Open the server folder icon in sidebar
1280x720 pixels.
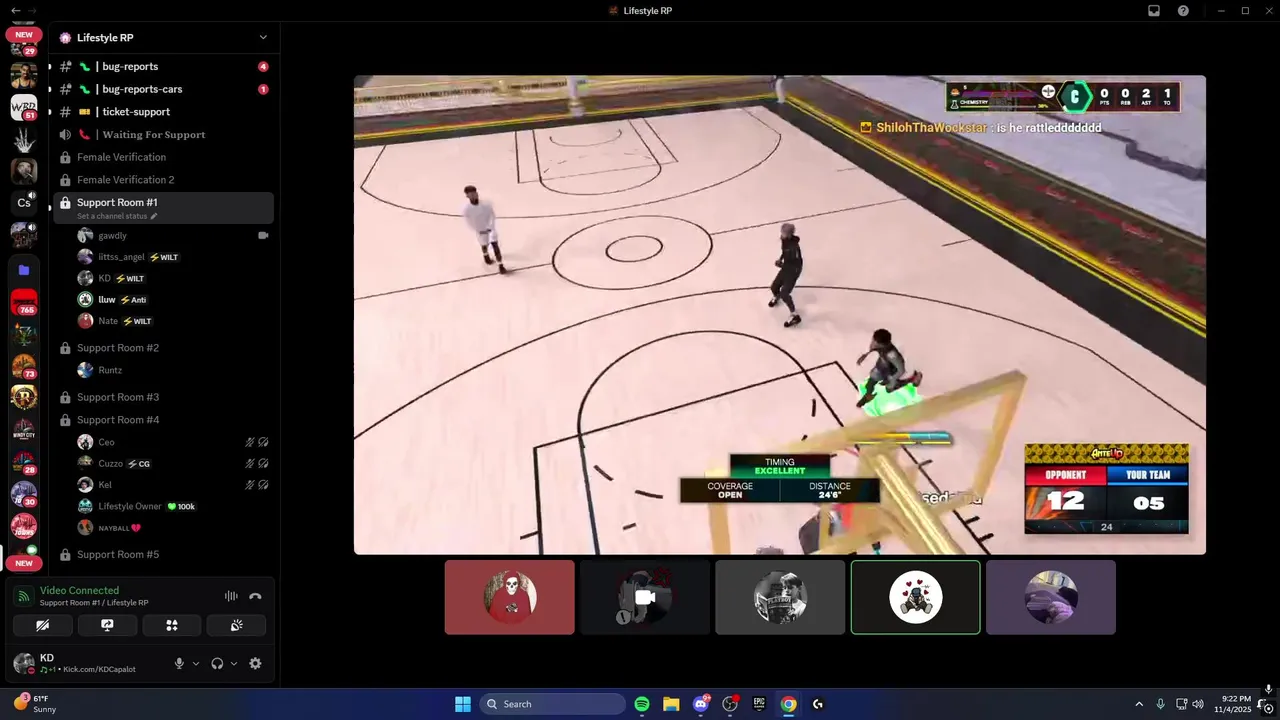click(24, 270)
